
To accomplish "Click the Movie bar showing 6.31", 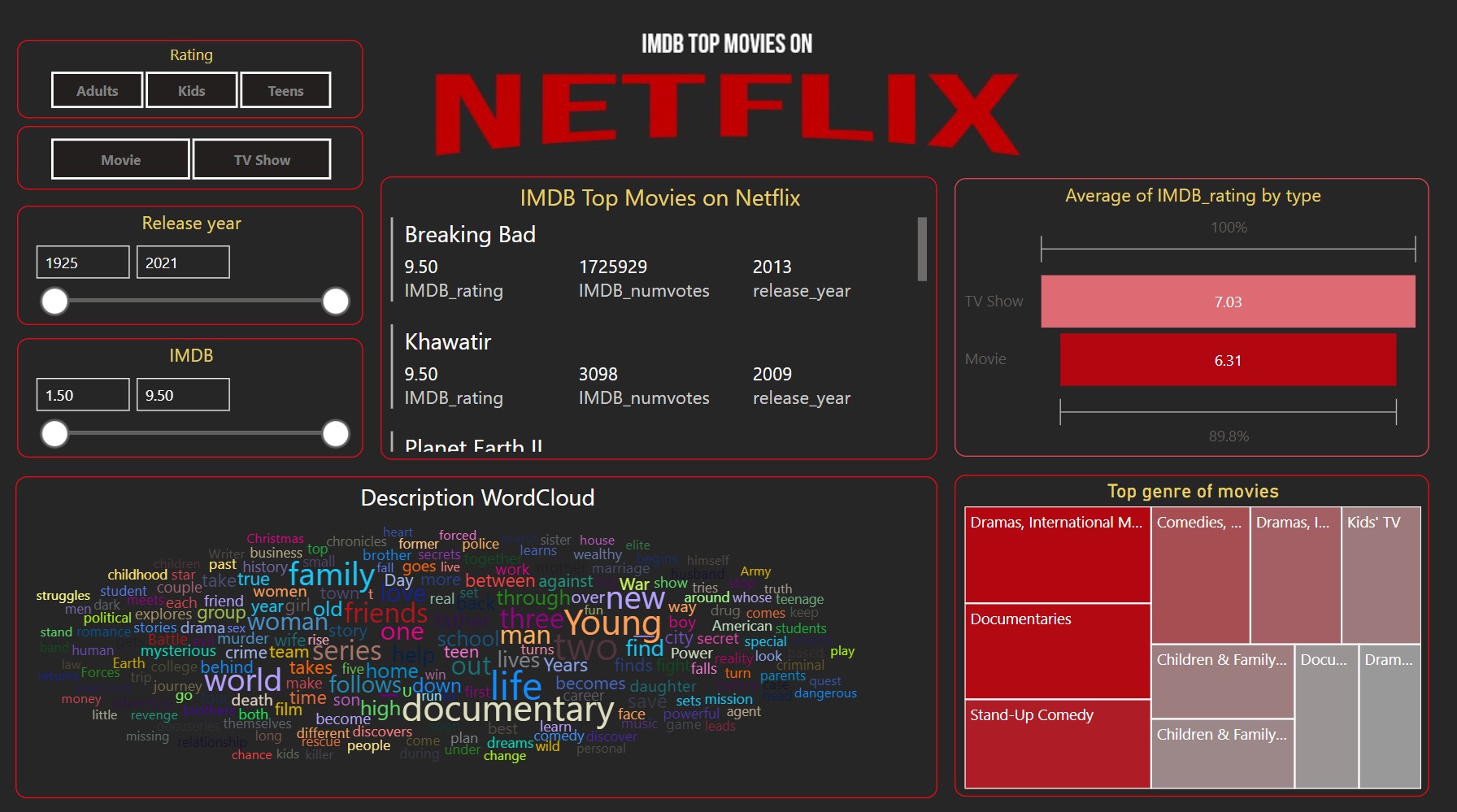I will 1228,360.
